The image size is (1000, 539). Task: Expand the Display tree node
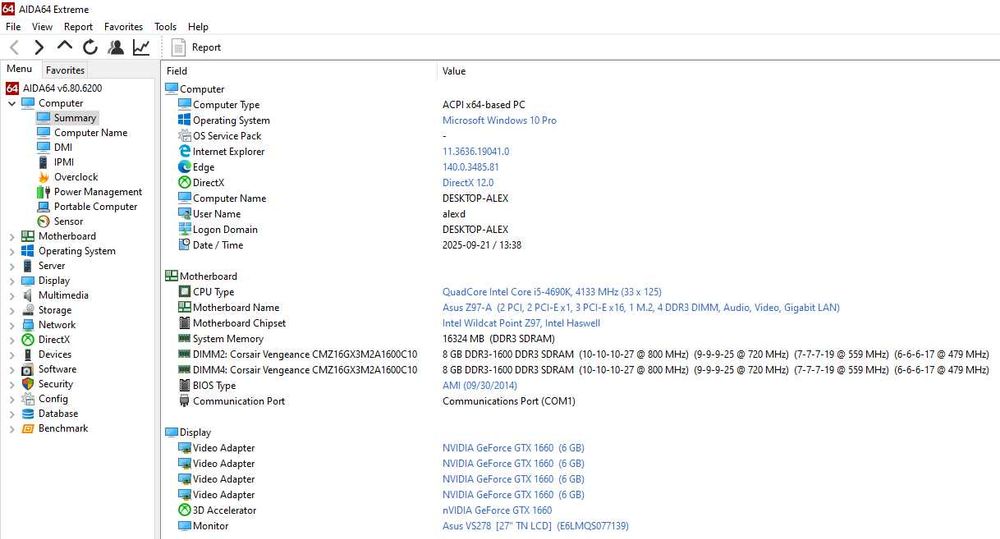coord(11,281)
